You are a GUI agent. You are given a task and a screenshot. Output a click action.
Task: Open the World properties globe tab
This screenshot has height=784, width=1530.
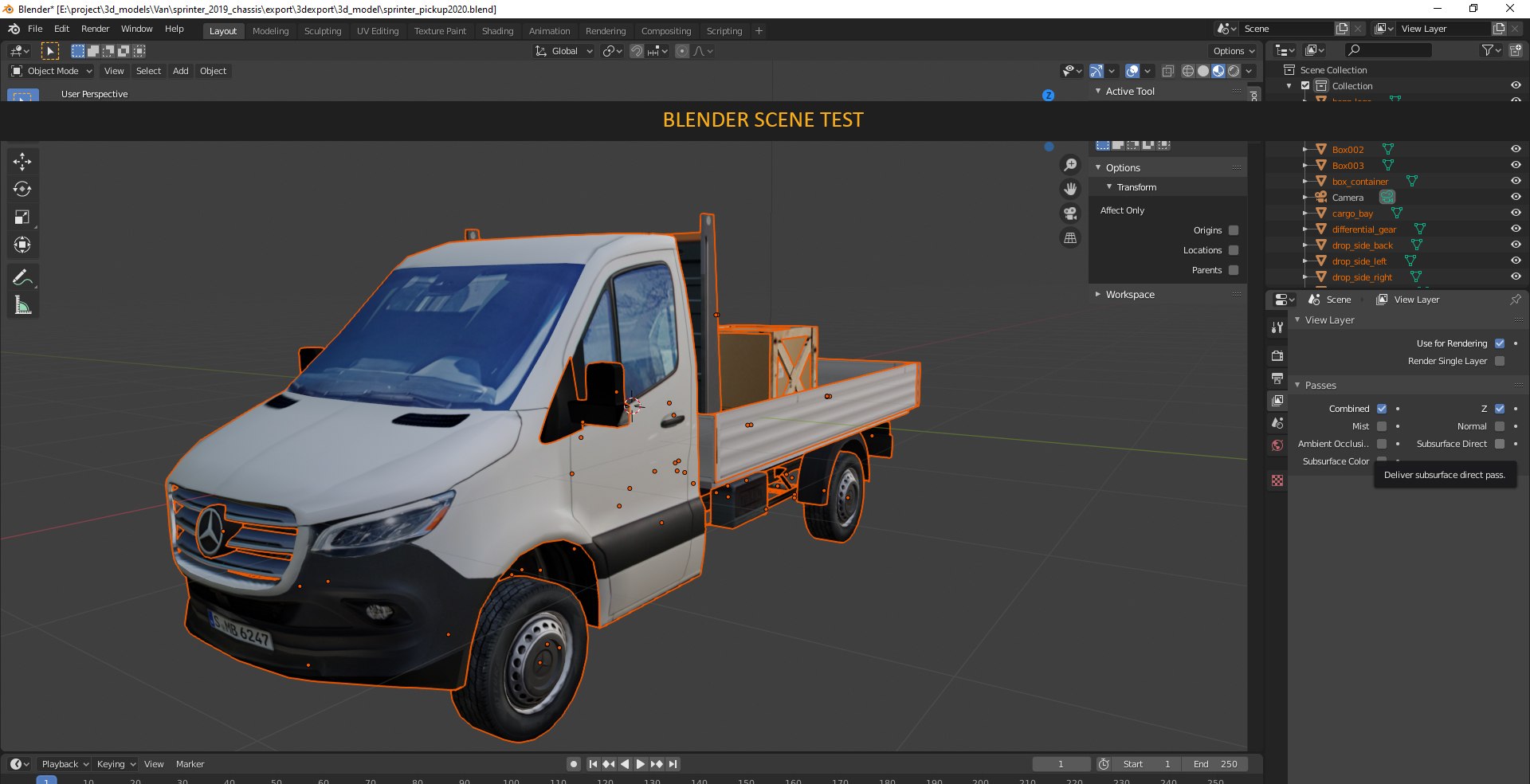1277,445
